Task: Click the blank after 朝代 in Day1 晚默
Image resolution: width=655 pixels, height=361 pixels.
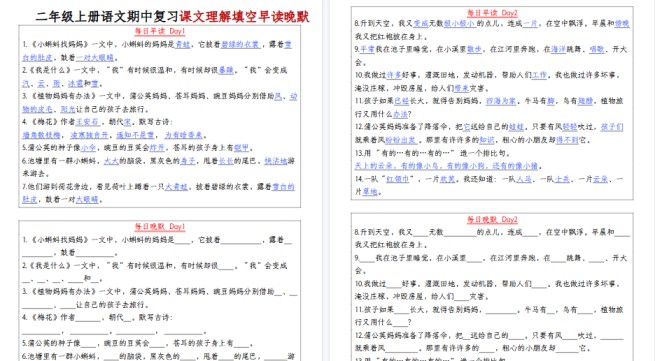Action: (127, 318)
